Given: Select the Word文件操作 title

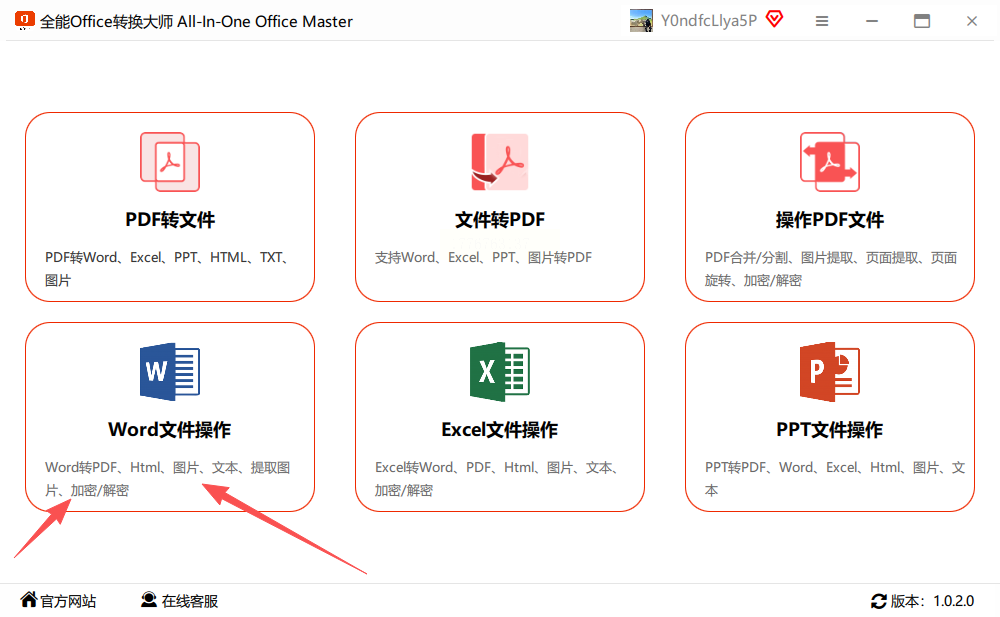Looking at the screenshot, I should coord(170,429).
